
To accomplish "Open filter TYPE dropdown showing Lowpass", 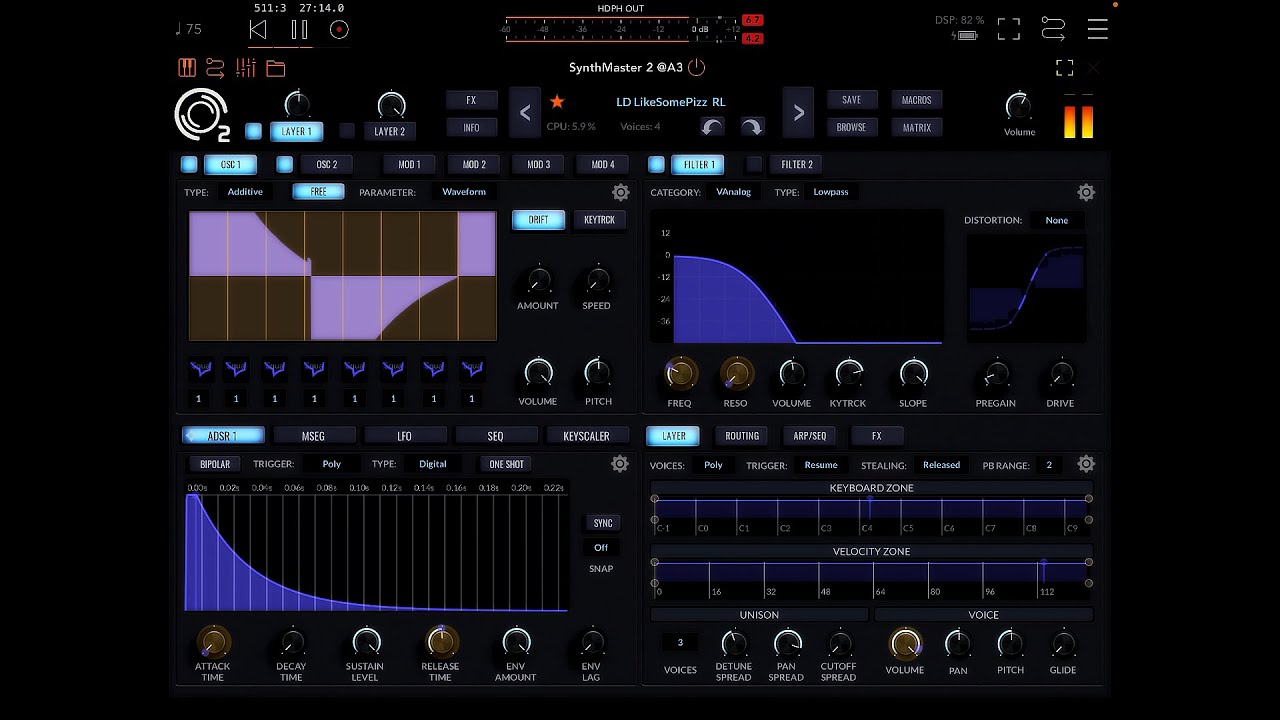I will [831, 192].
